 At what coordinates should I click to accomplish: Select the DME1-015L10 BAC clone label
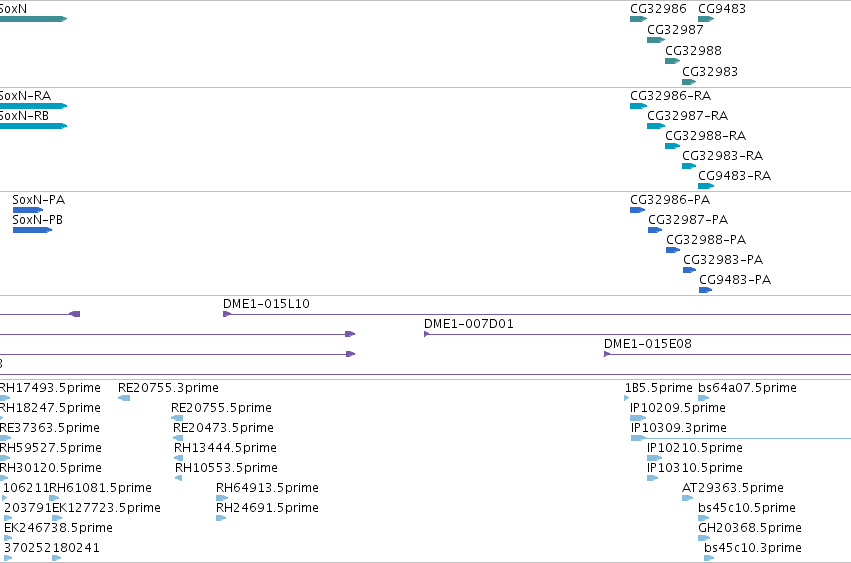266,304
